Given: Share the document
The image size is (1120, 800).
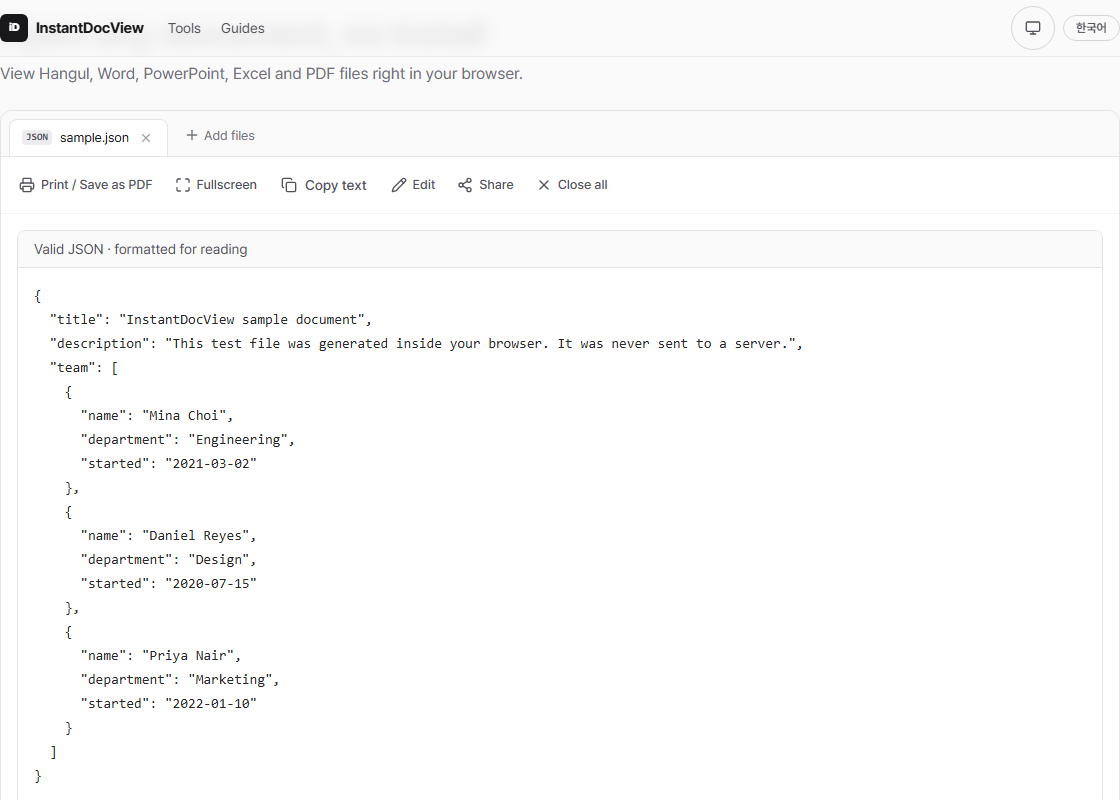Looking at the screenshot, I should pos(496,185).
